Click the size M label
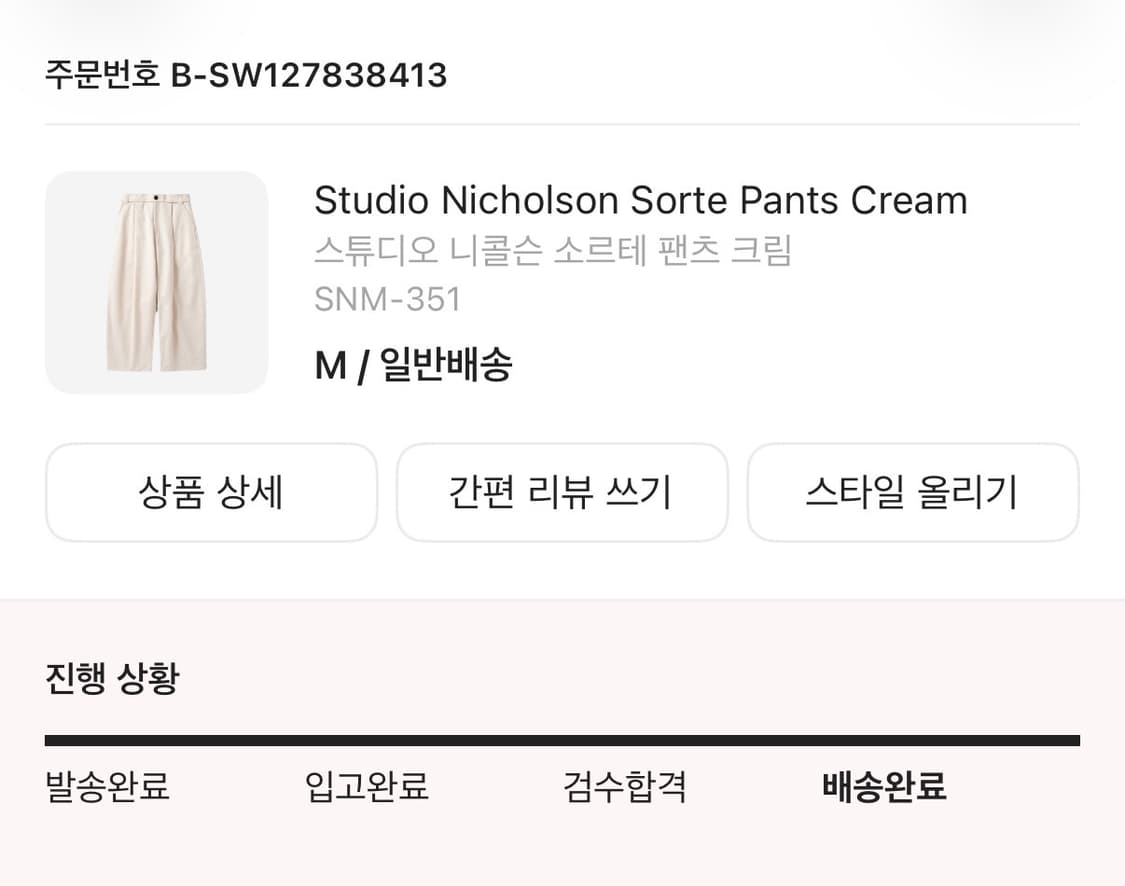Image resolution: width=1125 pixels, height=886 pixels. pos(330,366)
